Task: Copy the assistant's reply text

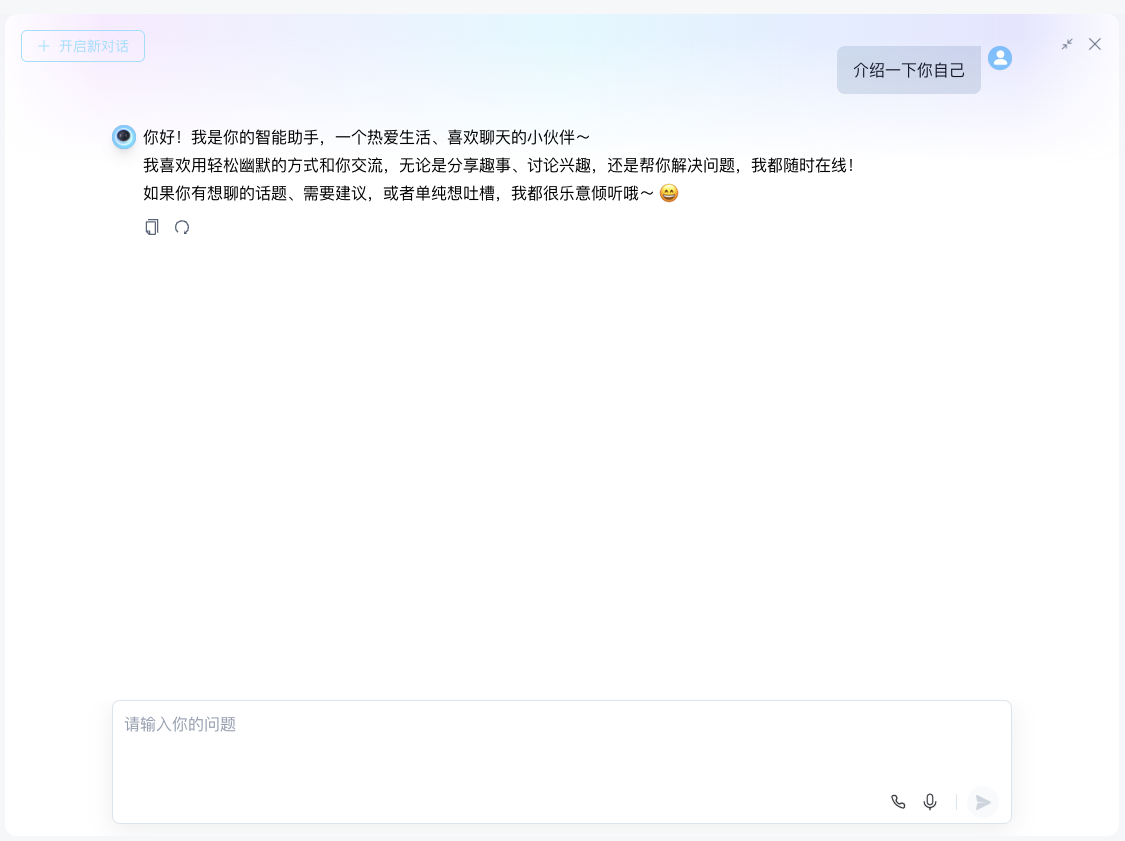Action: (151, 227)
